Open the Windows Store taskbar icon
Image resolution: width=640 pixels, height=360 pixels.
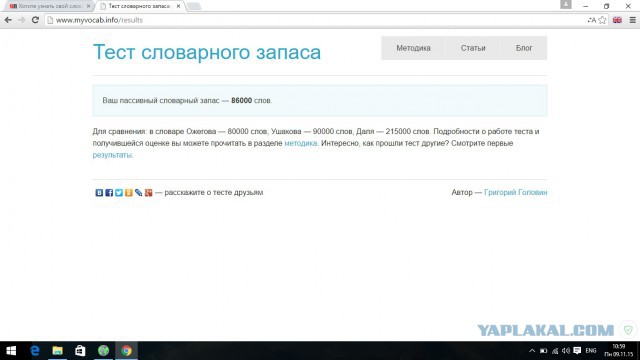(80, 351)
